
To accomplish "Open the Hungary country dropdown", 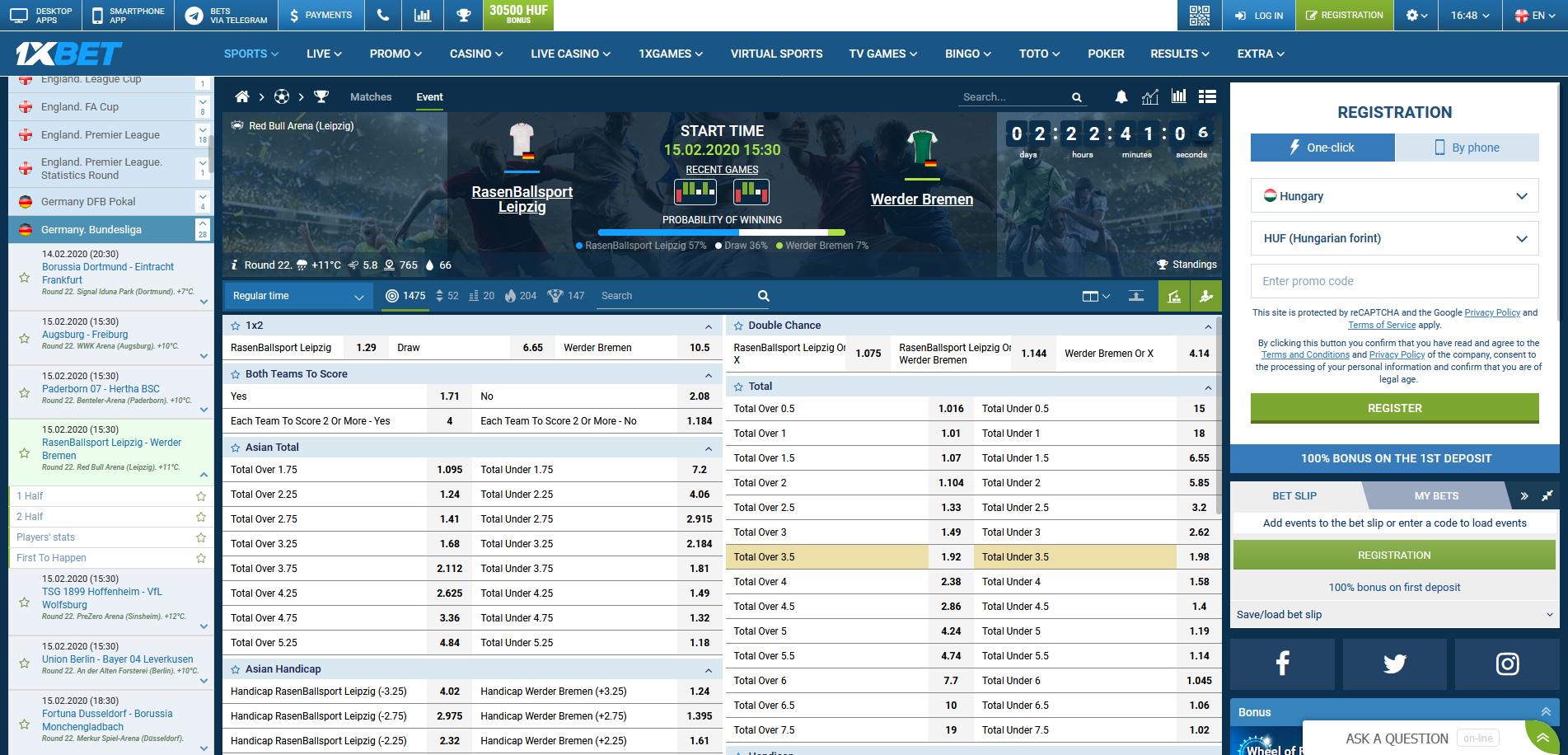I will point(1394,196).
